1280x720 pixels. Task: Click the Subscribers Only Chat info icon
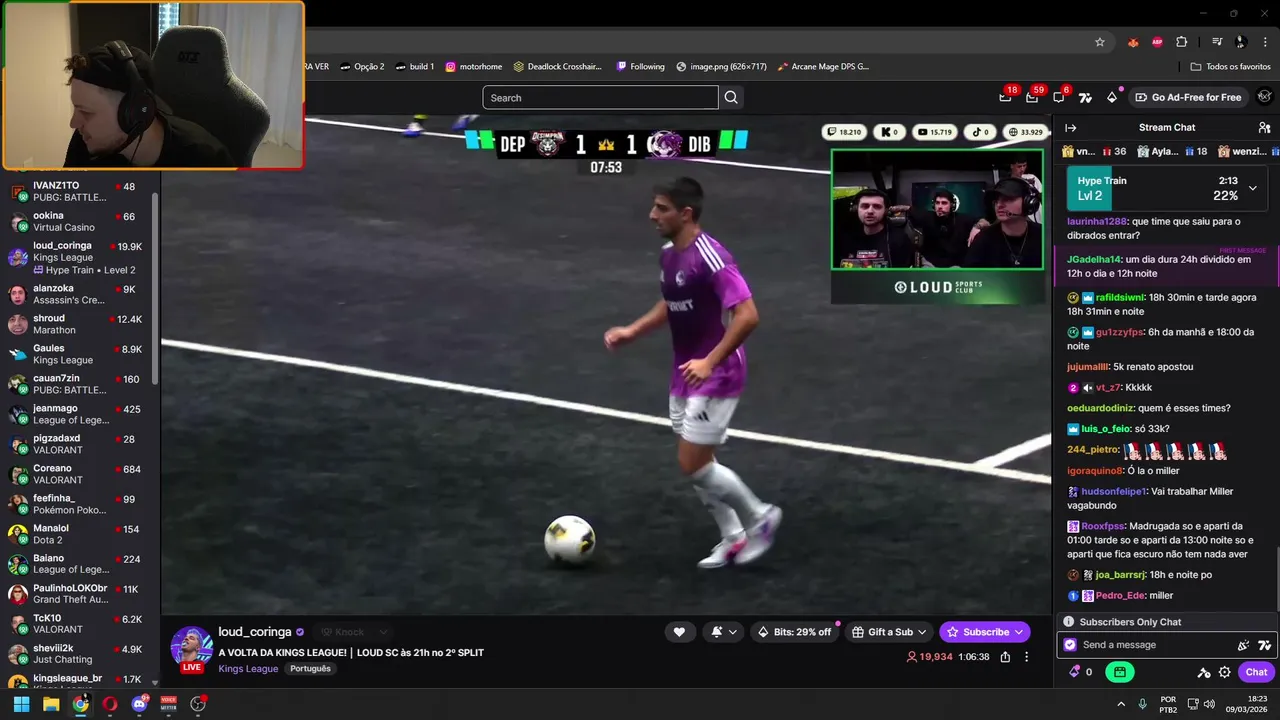tap(1068, 622)
